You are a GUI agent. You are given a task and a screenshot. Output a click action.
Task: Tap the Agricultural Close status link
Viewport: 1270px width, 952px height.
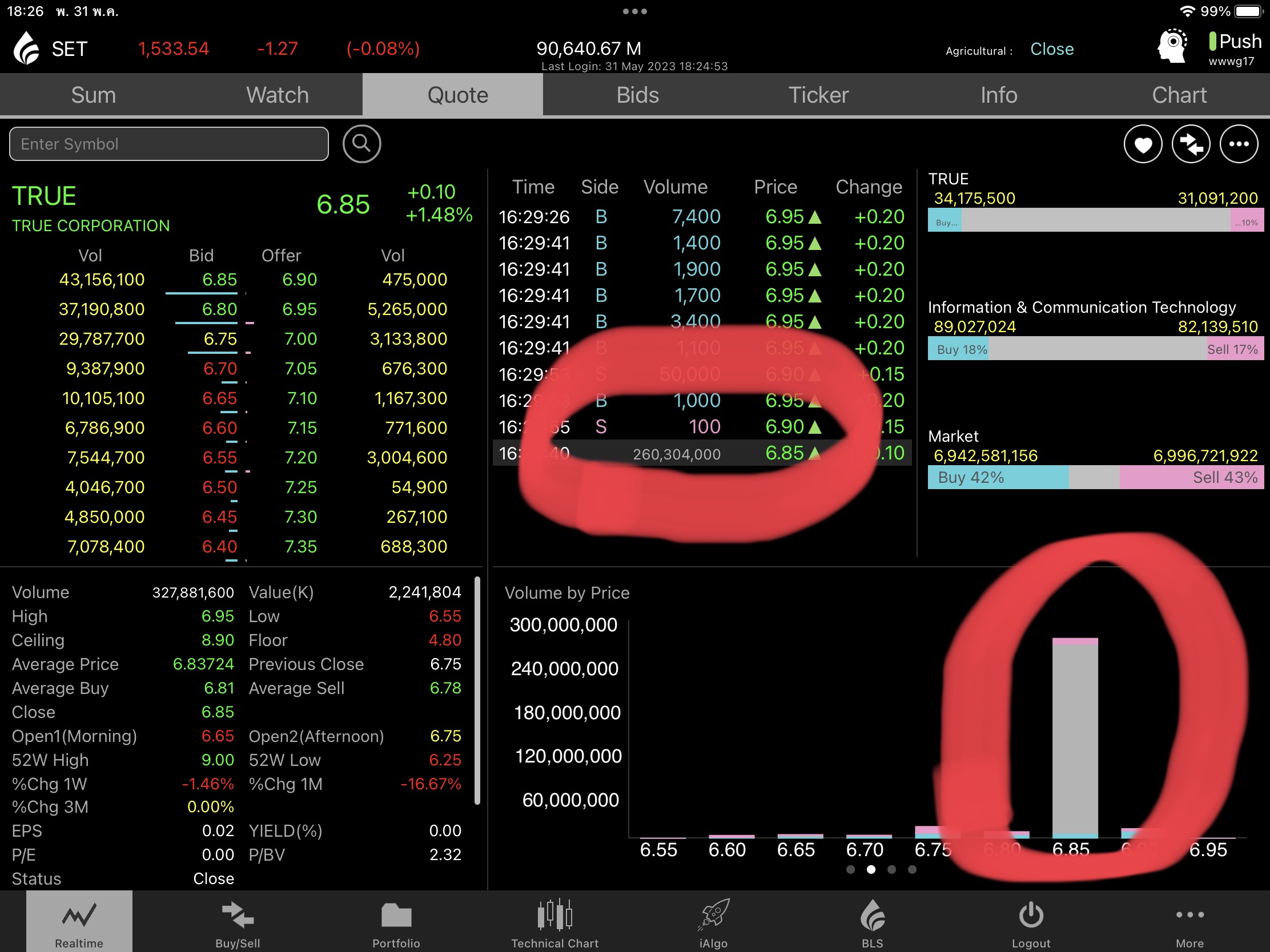1051,49
